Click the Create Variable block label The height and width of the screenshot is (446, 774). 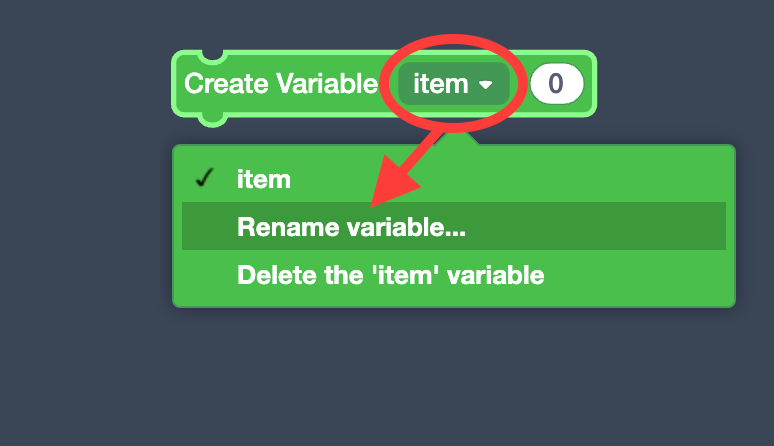(281, 85)
